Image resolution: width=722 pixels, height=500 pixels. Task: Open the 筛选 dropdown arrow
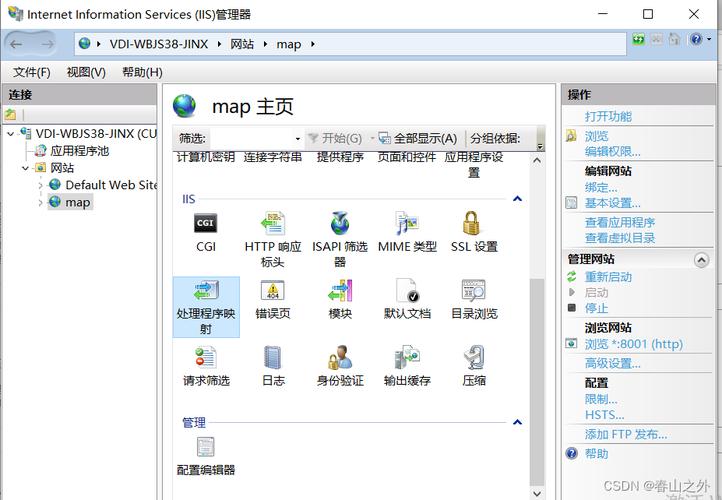pyautogui.click(x=297, y=139)
